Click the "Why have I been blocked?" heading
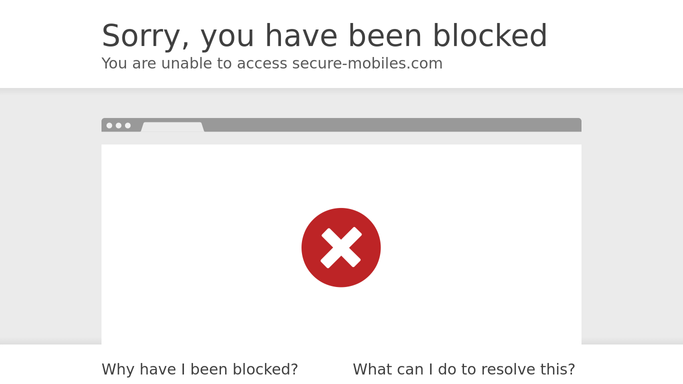Screen dimensions: 683x384 click(x=200, y=369)
